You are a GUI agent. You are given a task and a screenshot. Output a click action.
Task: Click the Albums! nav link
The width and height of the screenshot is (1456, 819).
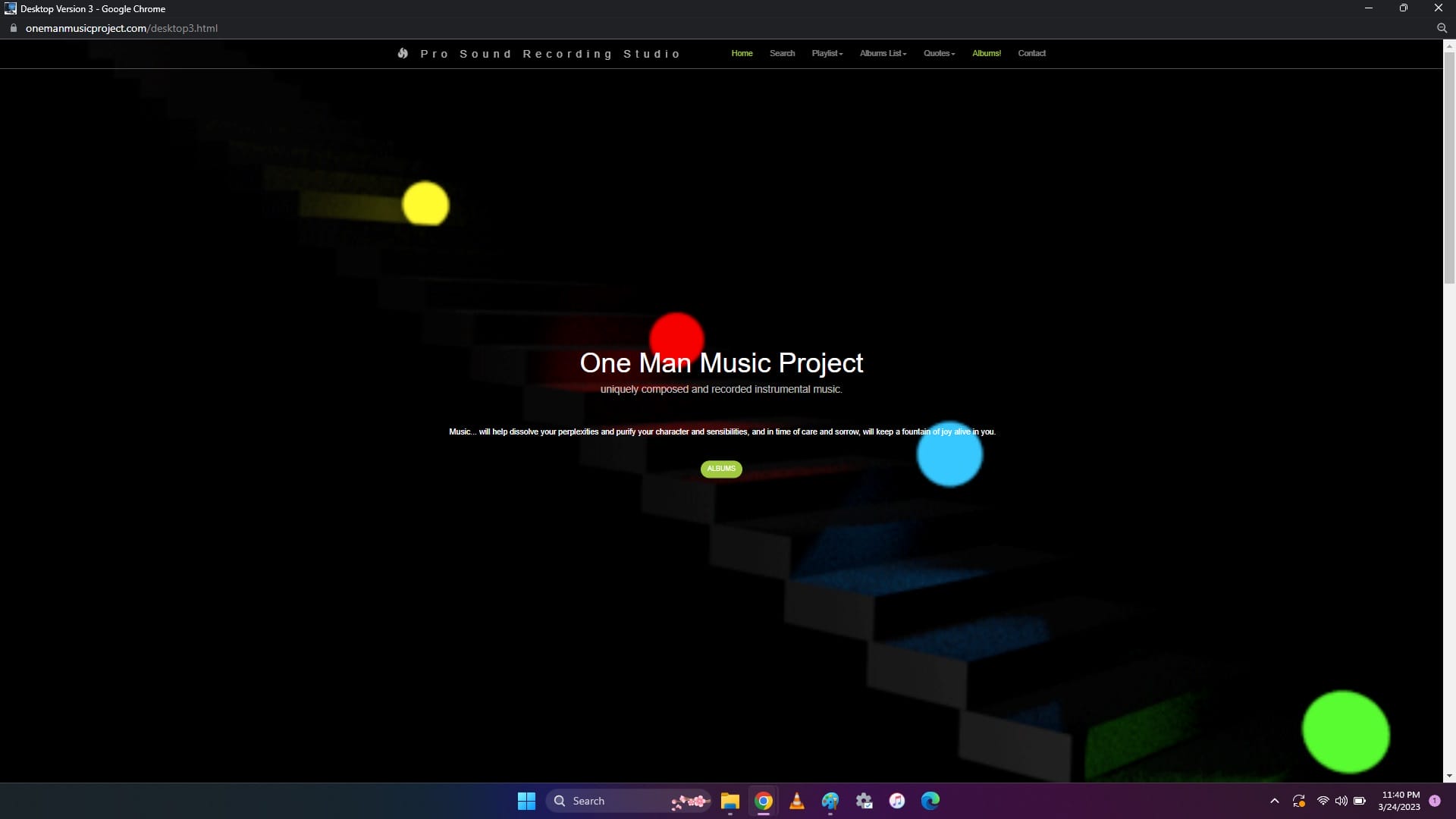point(986,53)
